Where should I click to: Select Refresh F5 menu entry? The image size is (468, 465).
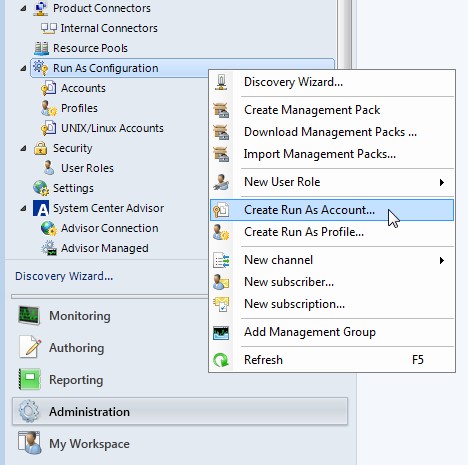332,360
